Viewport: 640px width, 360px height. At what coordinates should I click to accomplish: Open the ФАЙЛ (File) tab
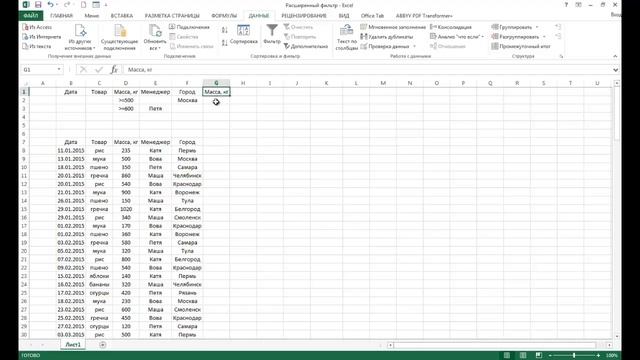(x=31, y=16)
